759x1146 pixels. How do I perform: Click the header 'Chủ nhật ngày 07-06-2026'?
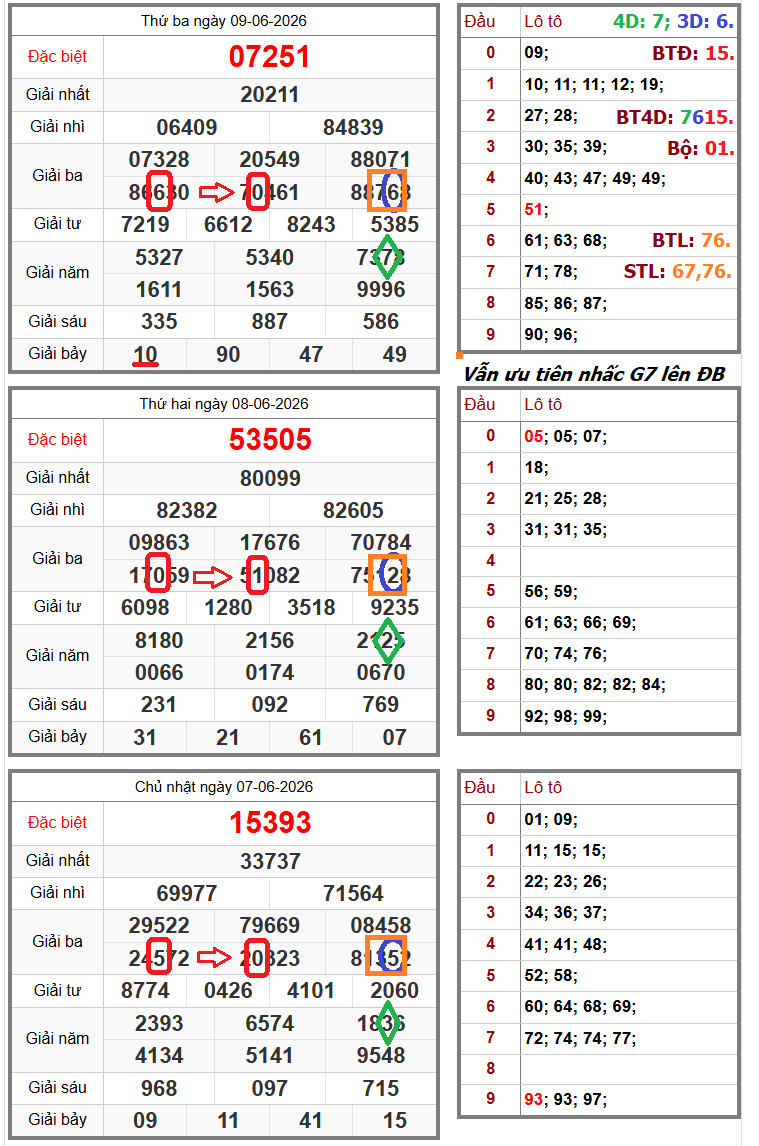click(224, 786)
